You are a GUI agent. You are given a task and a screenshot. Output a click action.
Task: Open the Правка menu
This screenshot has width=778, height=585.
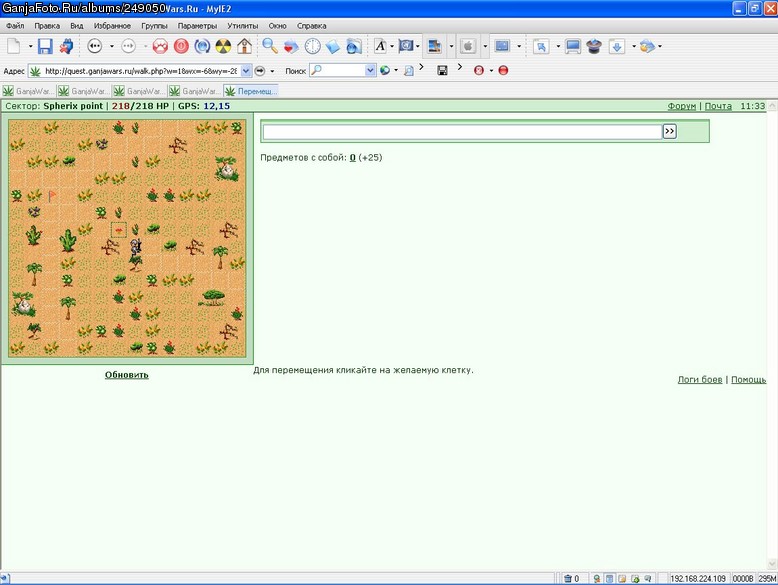47,26
